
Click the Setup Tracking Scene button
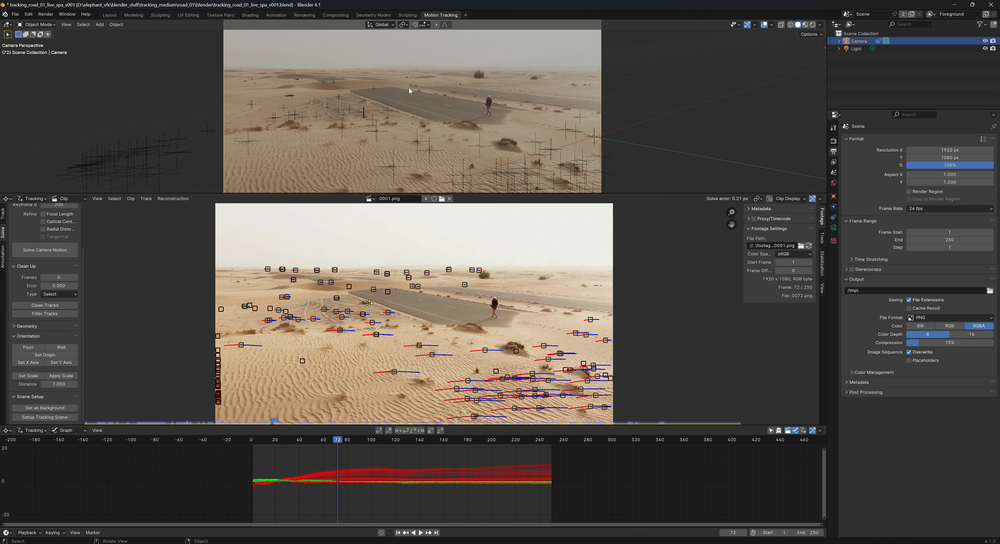45,417
